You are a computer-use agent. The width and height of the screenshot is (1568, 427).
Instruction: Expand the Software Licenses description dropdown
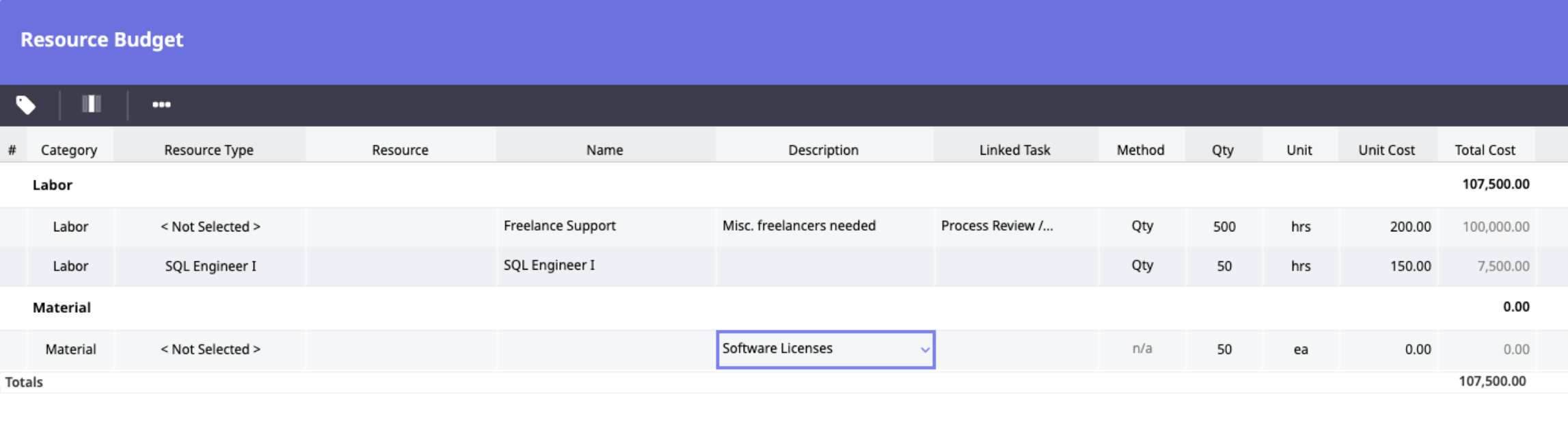click(924, 350)
